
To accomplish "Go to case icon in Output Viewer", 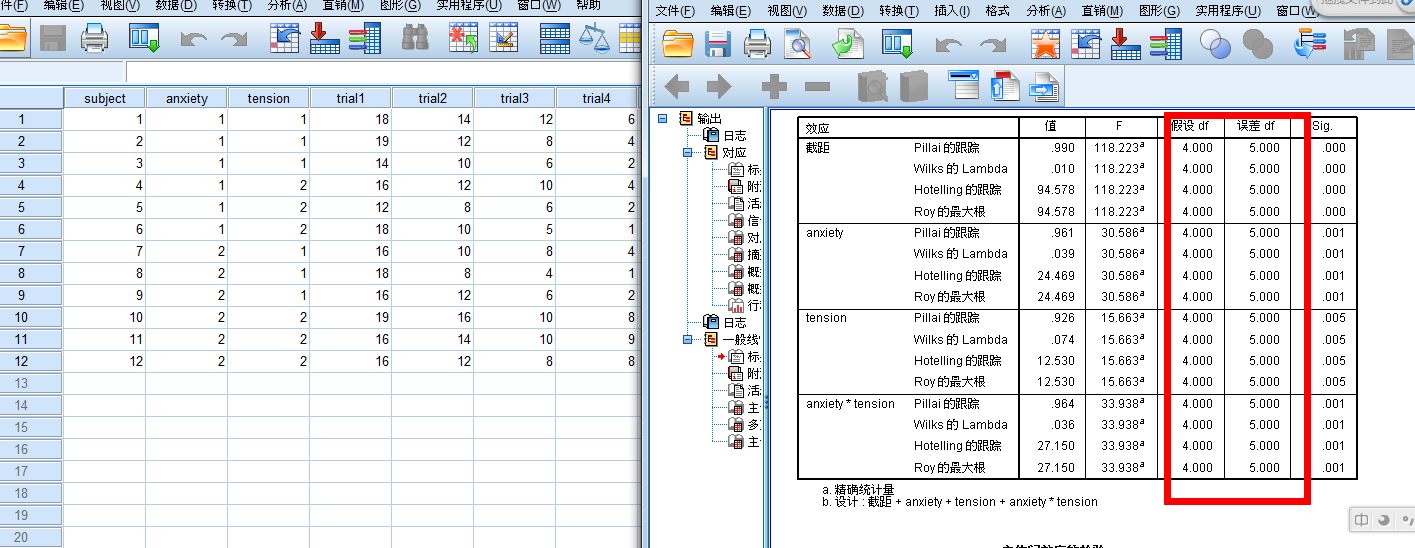I will tap(1085, 44).
